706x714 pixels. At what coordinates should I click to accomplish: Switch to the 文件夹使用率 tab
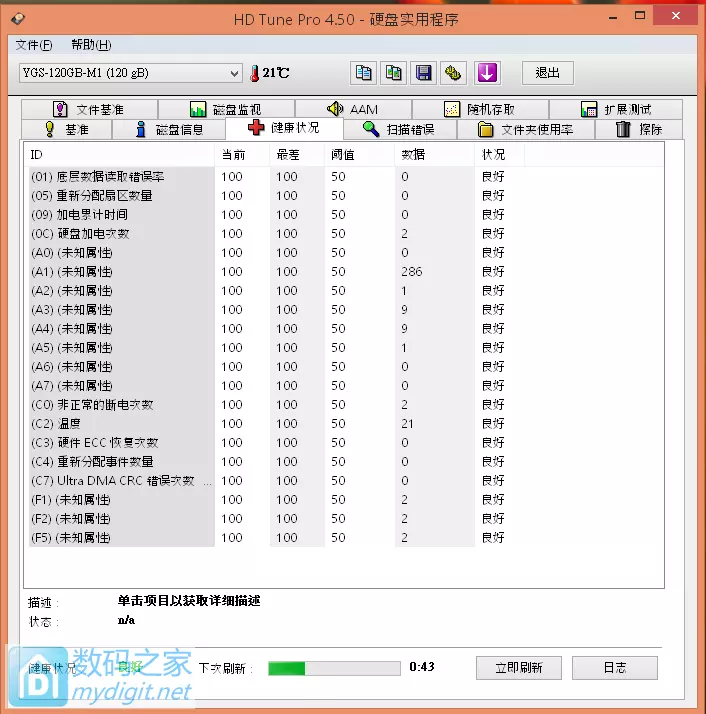pyautogui.click(x=526, y=129)
